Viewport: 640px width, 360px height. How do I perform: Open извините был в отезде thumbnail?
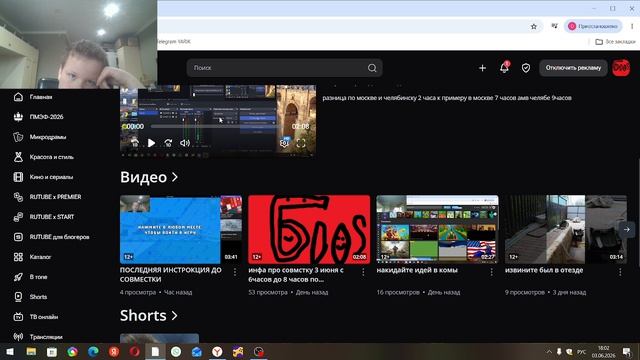[x=566, y=229]
